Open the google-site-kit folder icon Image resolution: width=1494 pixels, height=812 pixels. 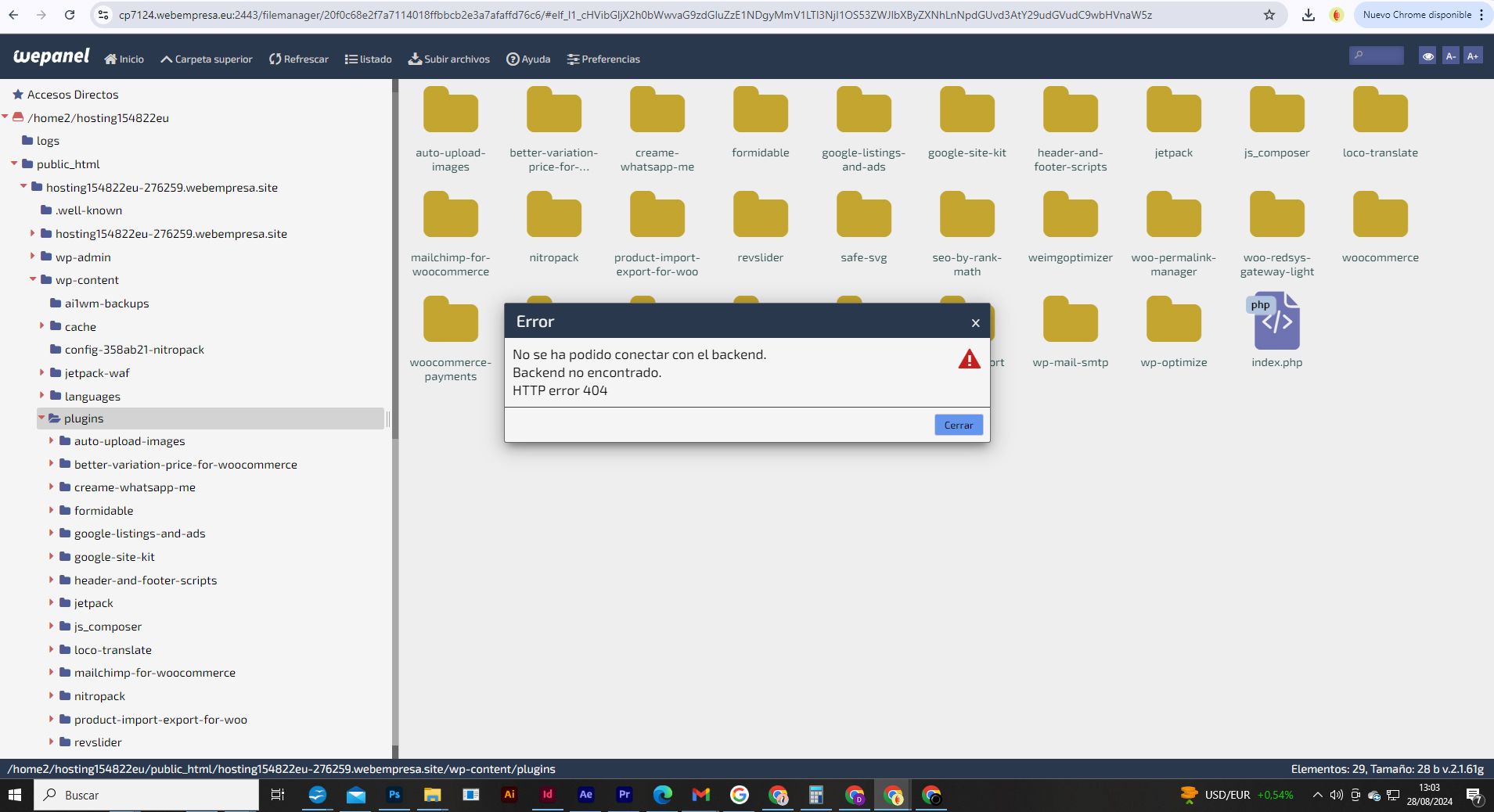coord(967,110)
